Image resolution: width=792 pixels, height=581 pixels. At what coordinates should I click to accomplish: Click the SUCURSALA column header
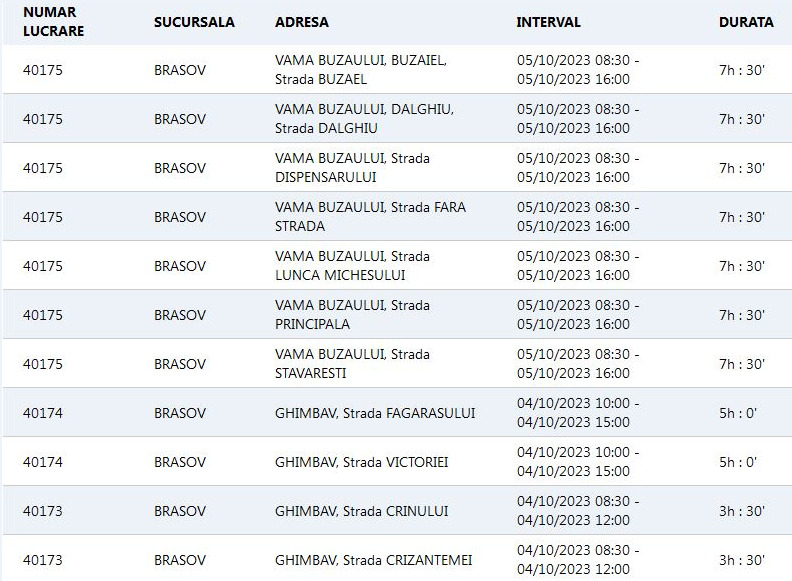point(194,22)
